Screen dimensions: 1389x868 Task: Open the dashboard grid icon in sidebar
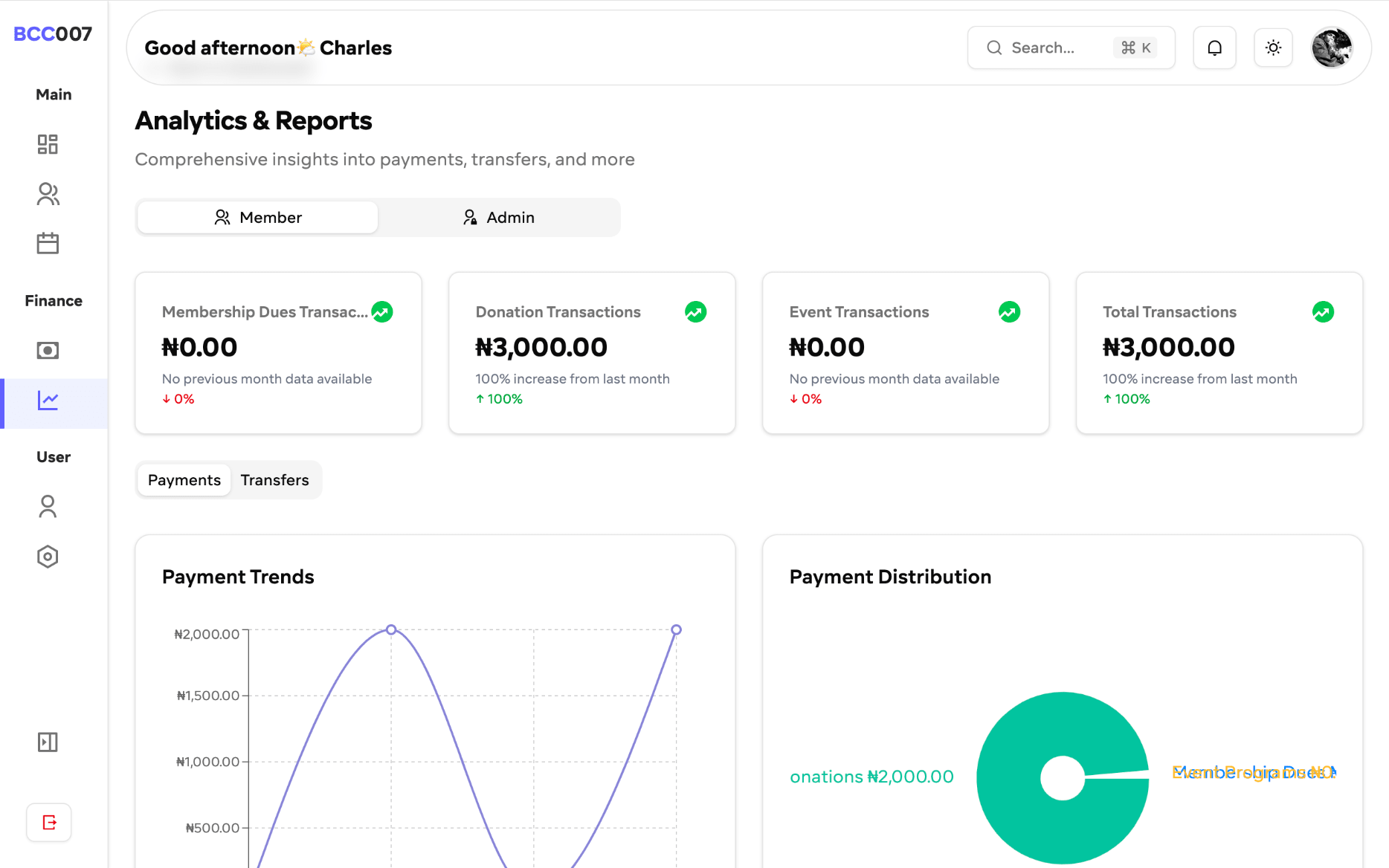(48, 144)
